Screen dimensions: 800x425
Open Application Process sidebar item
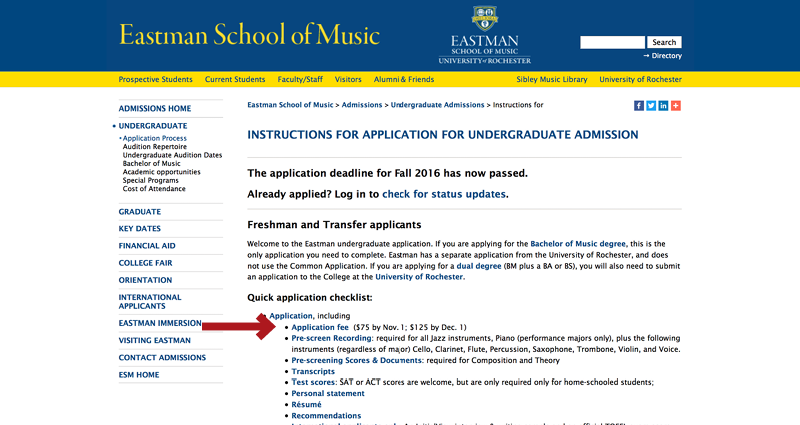[155, 138]
